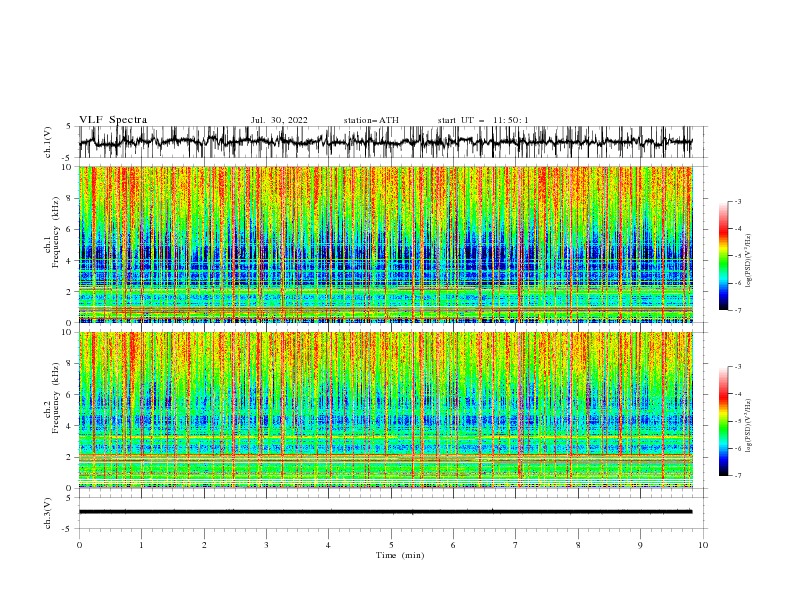
Task: Click the ch.1 log(PSD) colorbar label
Action: pos(748,261)
